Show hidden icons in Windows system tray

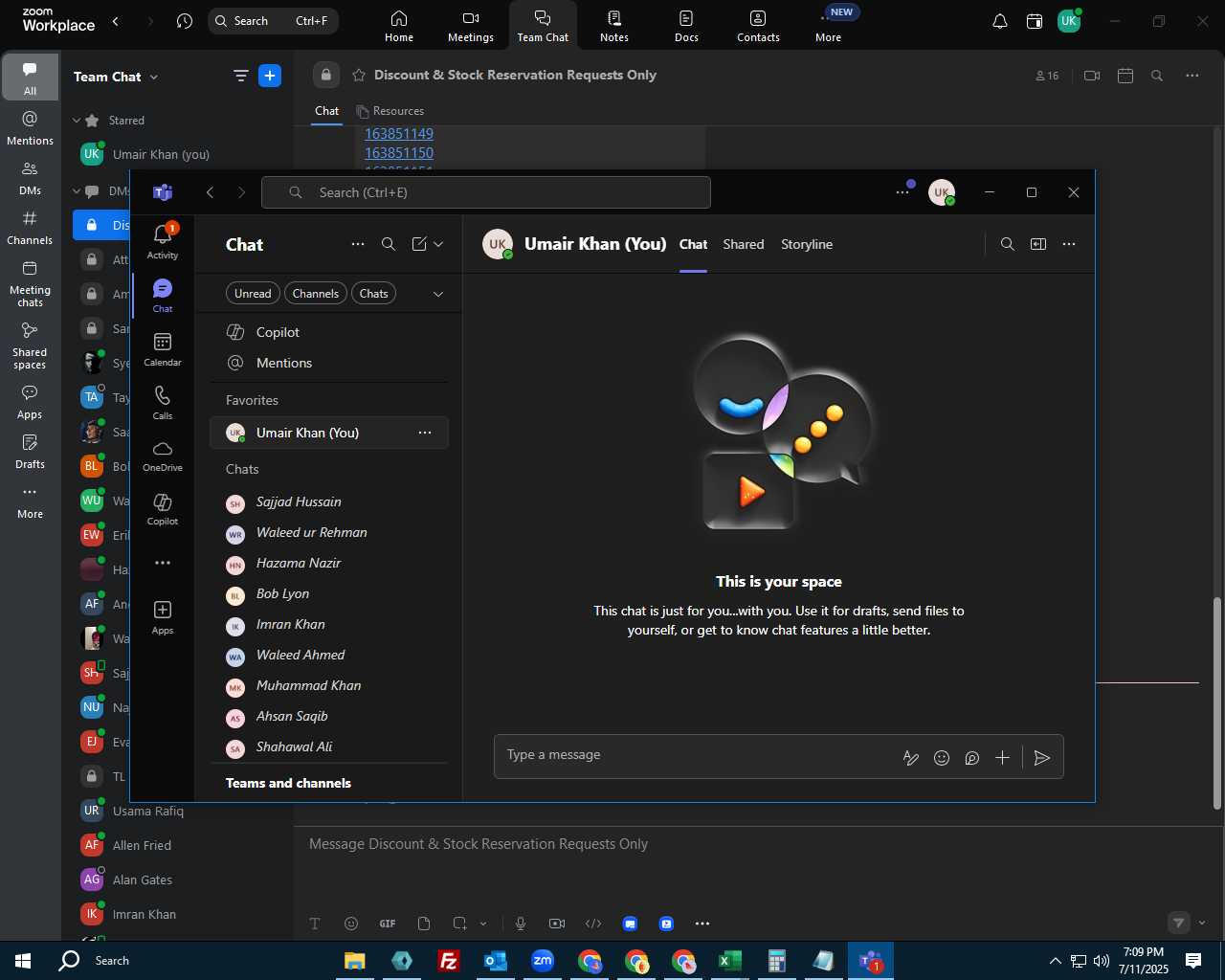pos(1055,961)
